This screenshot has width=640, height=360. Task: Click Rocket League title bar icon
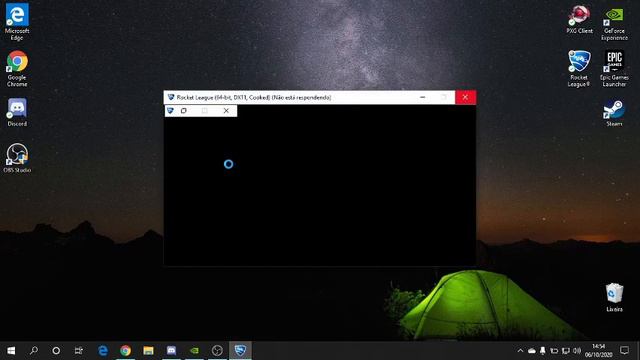pos(171,97)
